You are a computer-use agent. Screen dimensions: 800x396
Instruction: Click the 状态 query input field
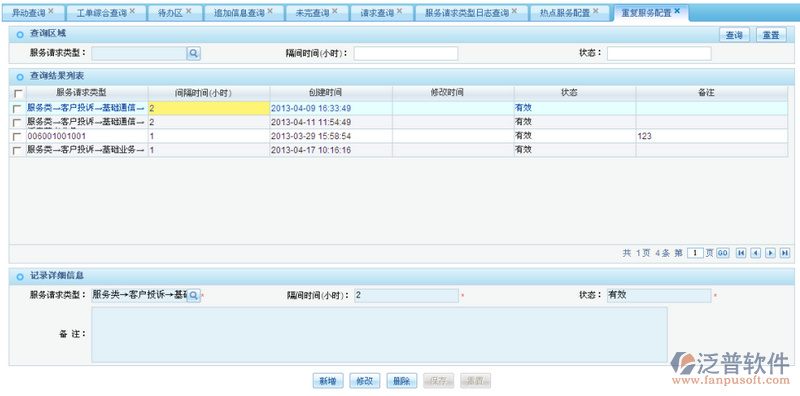pyautogui.click(x=659, y=53)
